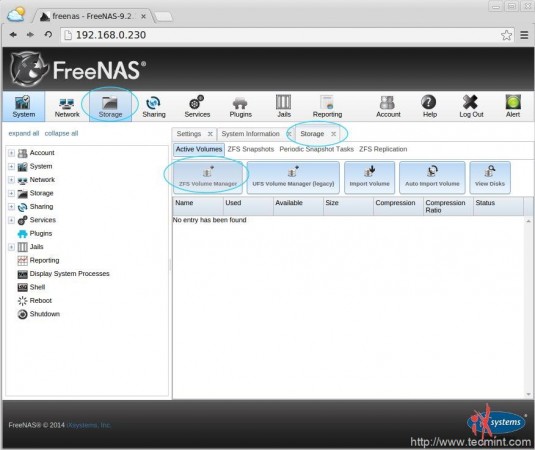
Task: Expand the Storage tree node
Action: [11, 193]
